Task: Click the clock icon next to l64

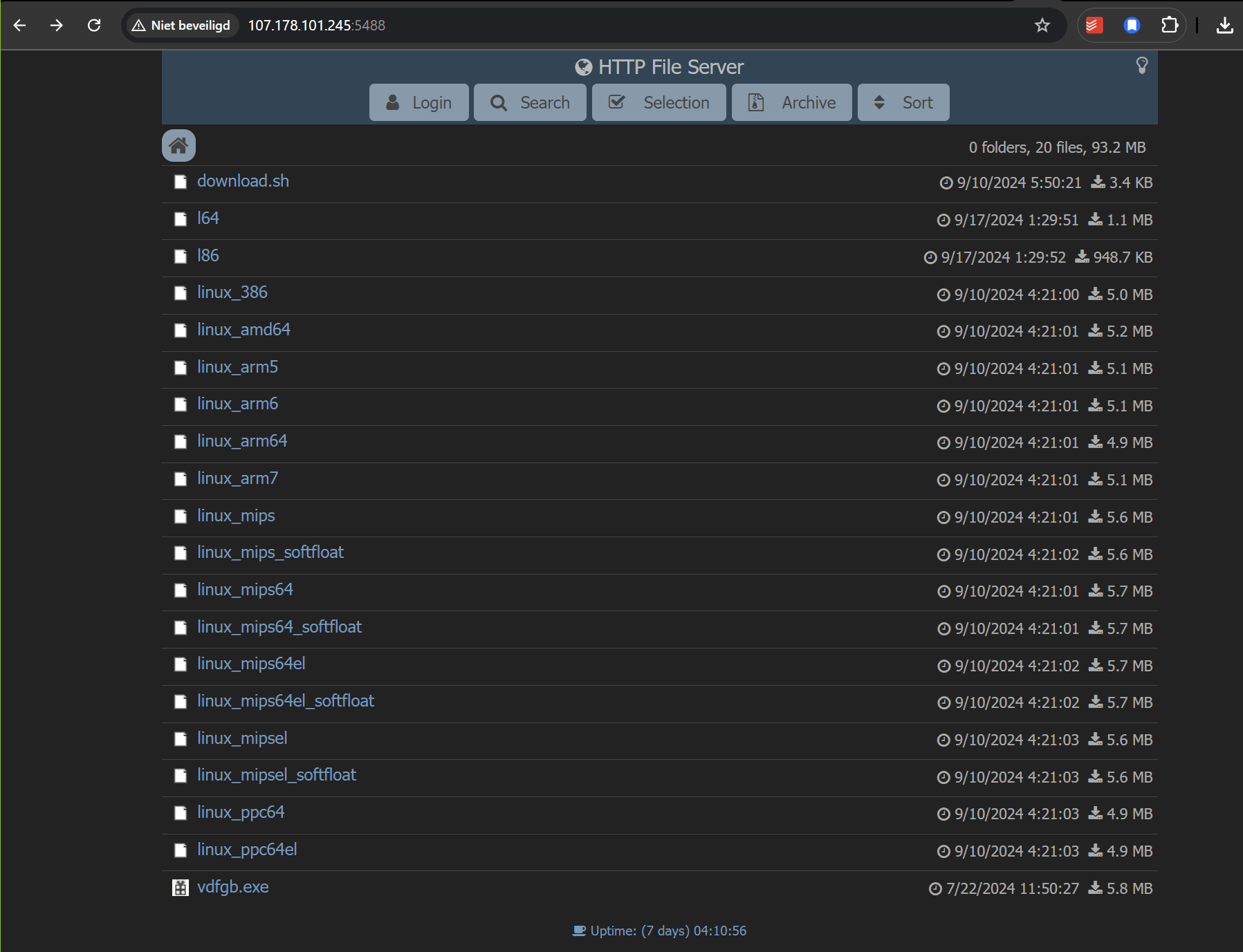Action: tap(944, 220)
